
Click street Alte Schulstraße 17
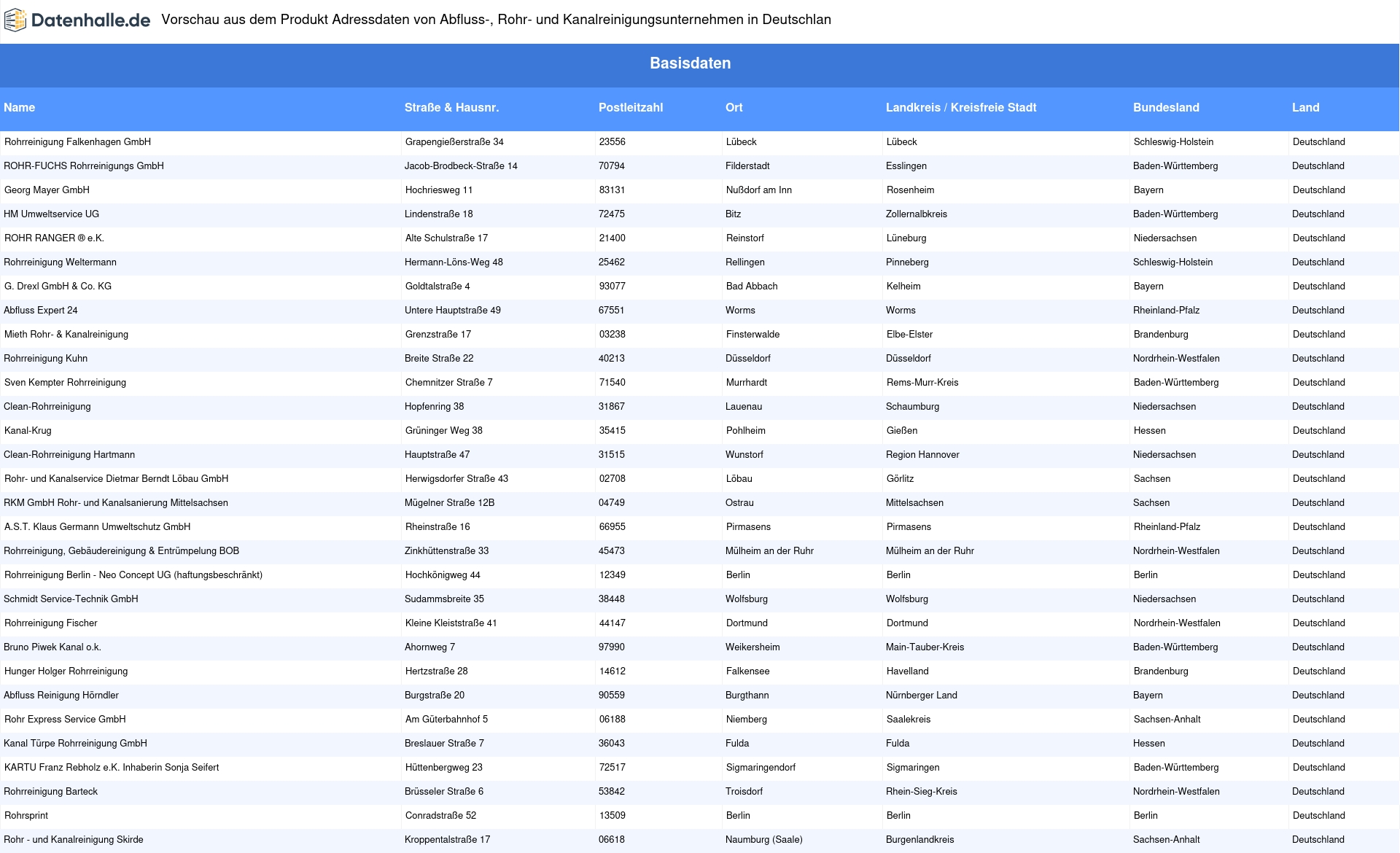(447, 238)
